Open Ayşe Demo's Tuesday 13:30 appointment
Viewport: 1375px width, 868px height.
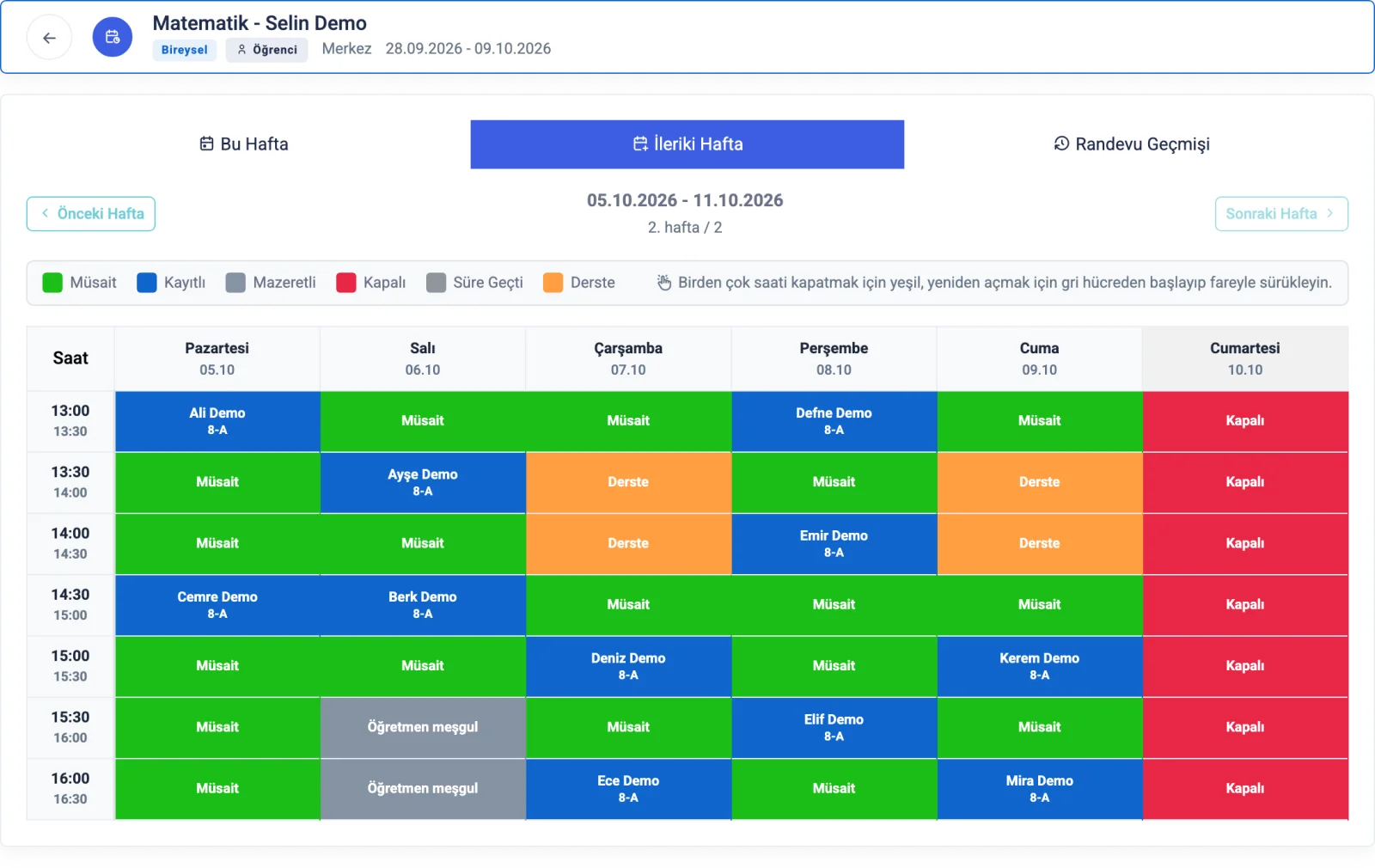[x=423, y=482]
